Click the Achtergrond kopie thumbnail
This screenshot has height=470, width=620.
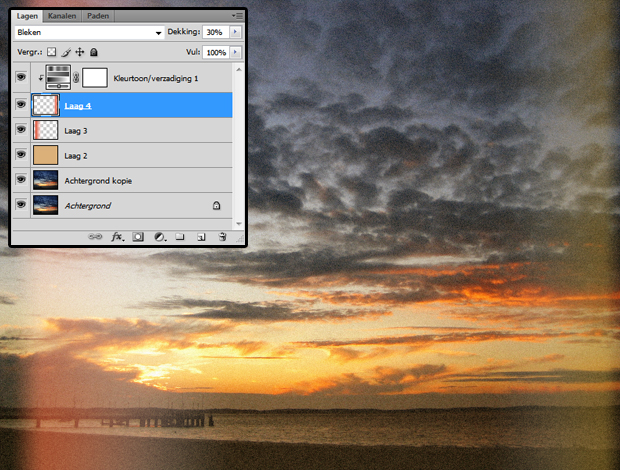coord(45,180)
